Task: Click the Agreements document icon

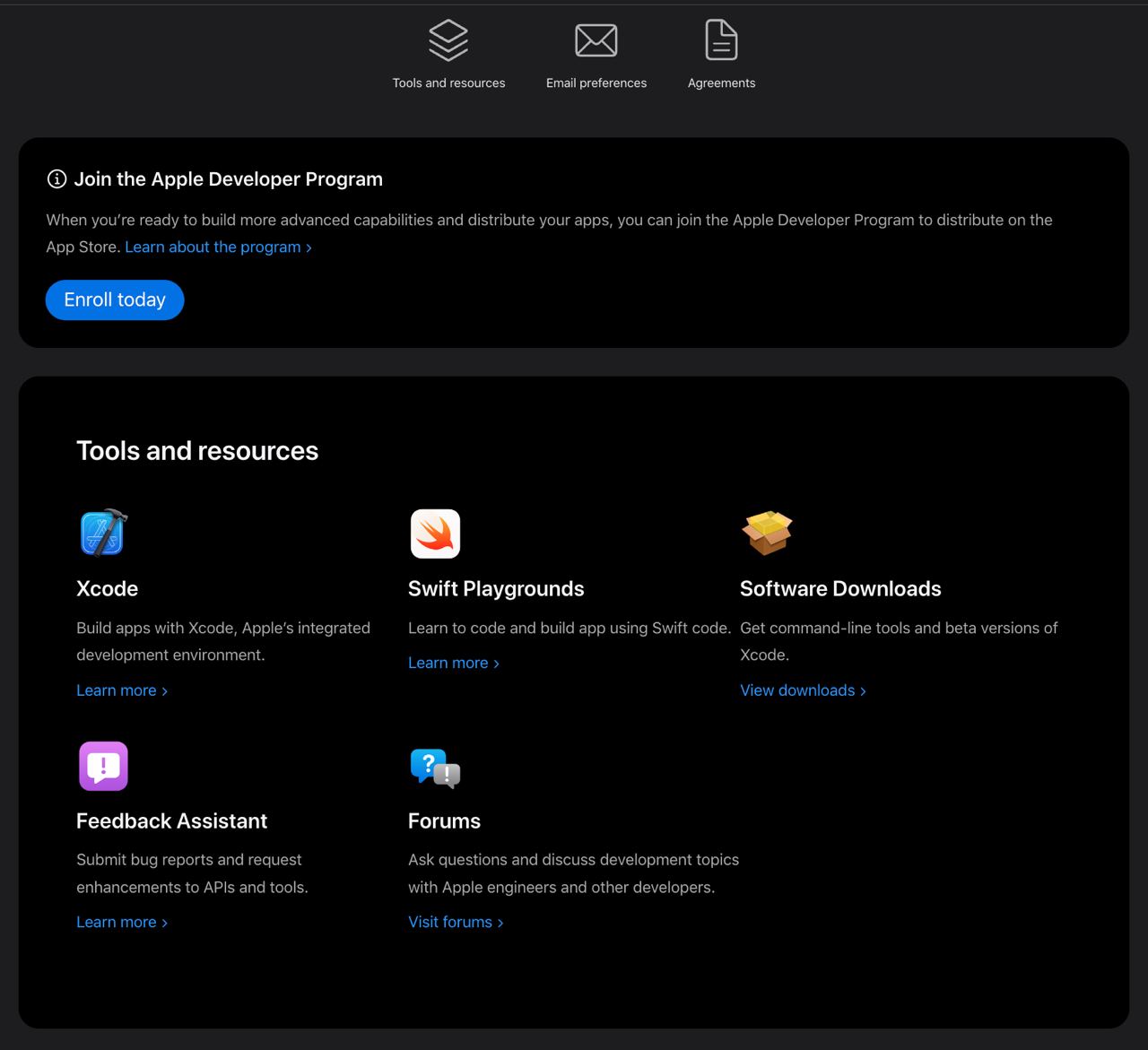Action: pyautogui.click(x=721, y=40)
